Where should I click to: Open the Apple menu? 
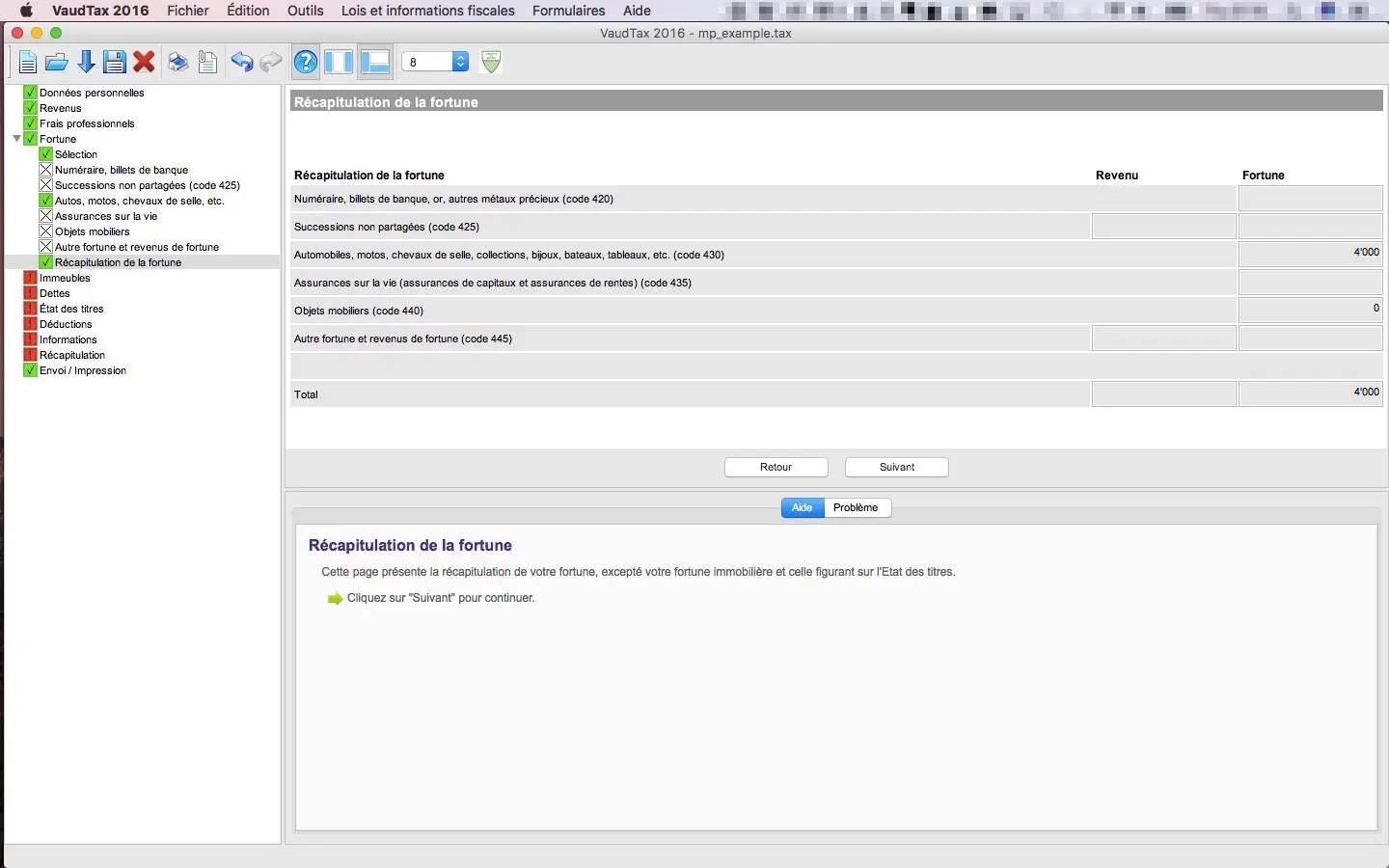coord(26,11)
